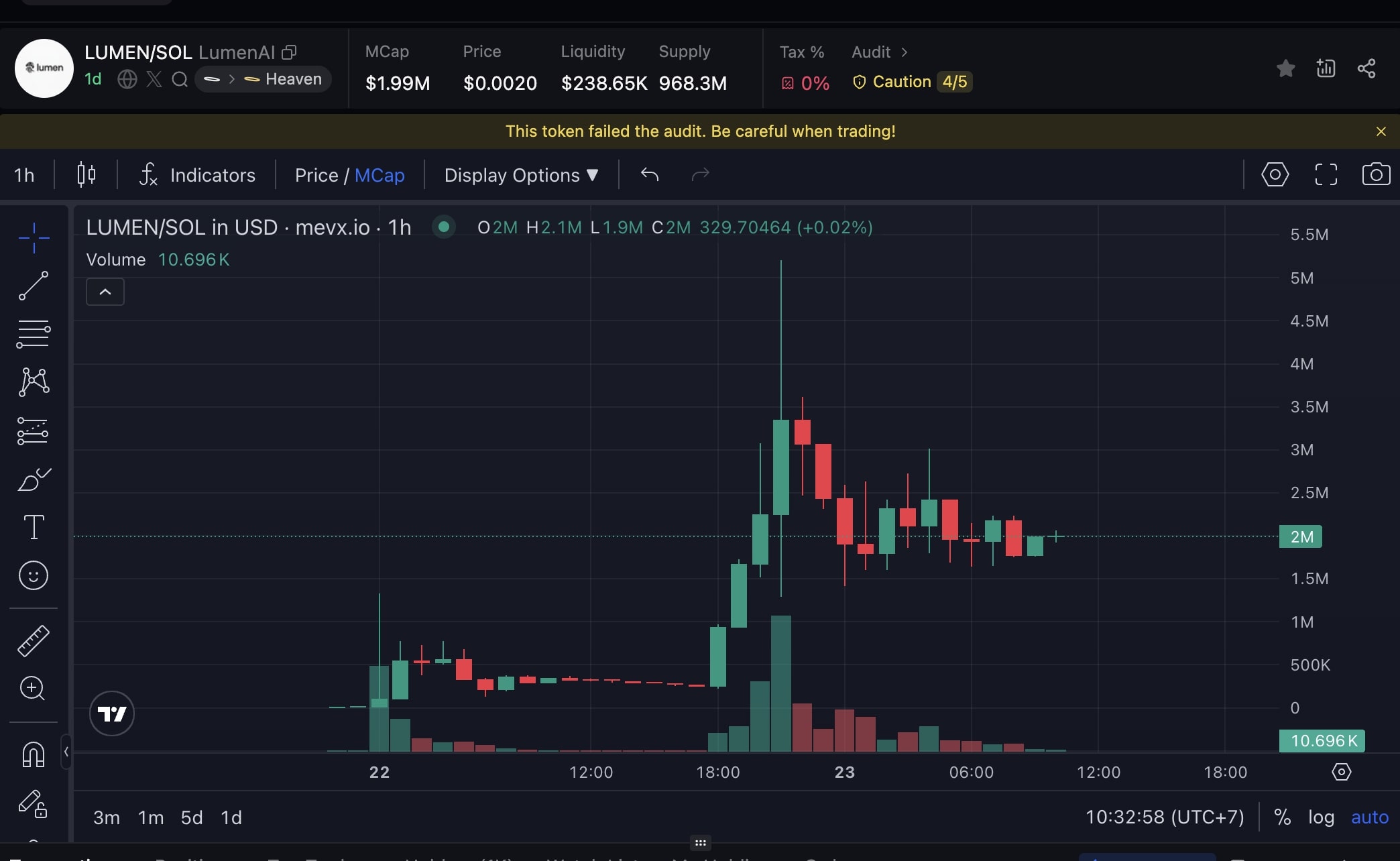Click the 2M current price label

(x=1301, y=536)
